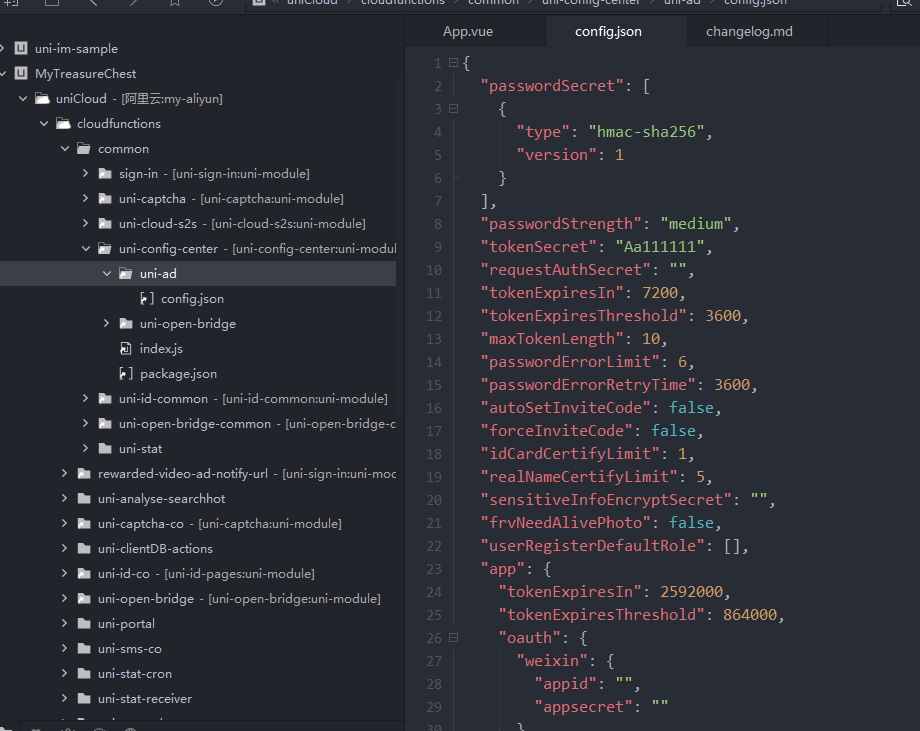Click the MyTreasureChest project icon

20,74
